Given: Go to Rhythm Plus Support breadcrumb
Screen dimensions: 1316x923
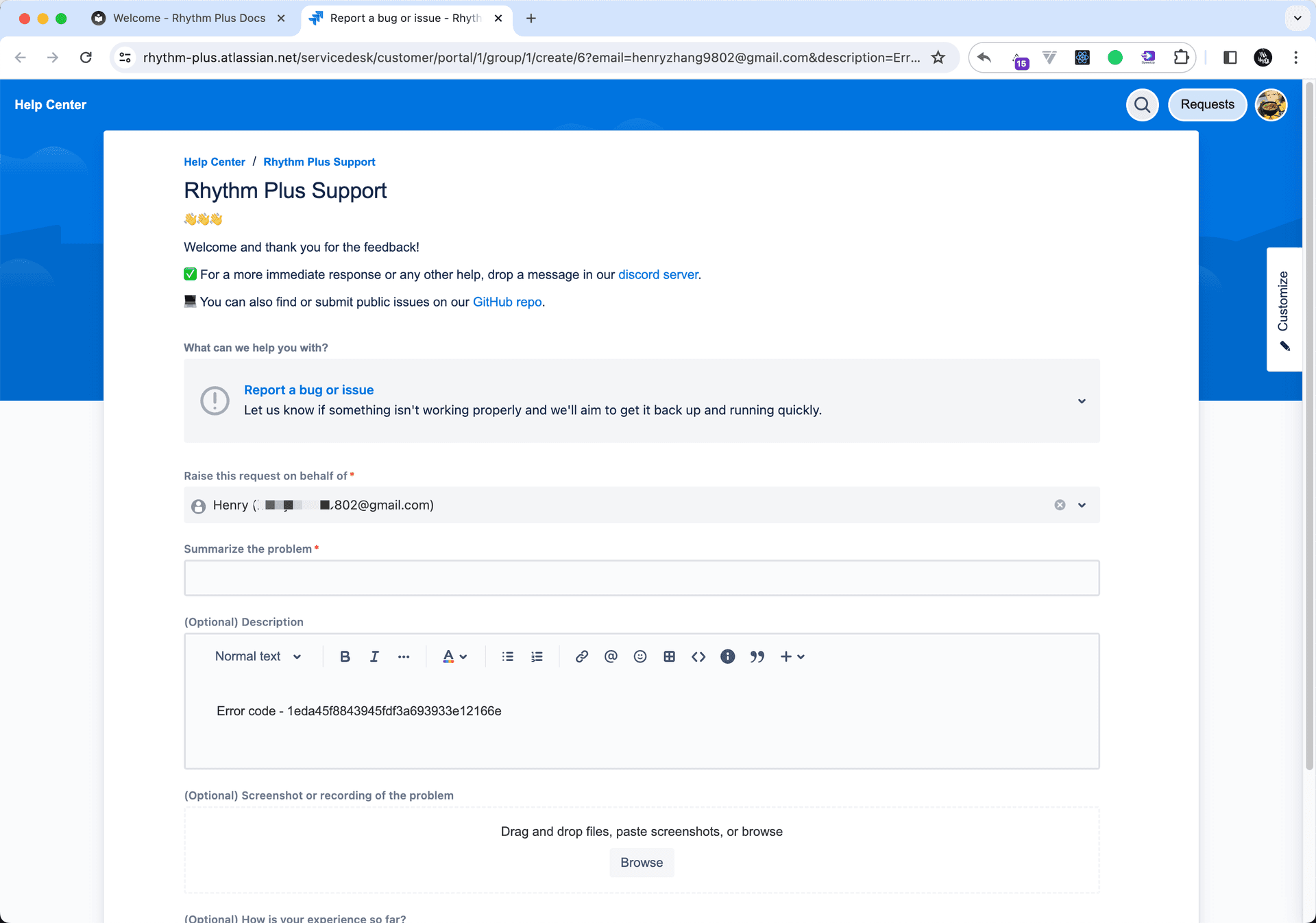Looking at the screenshot, I should (x=319, y=162).
